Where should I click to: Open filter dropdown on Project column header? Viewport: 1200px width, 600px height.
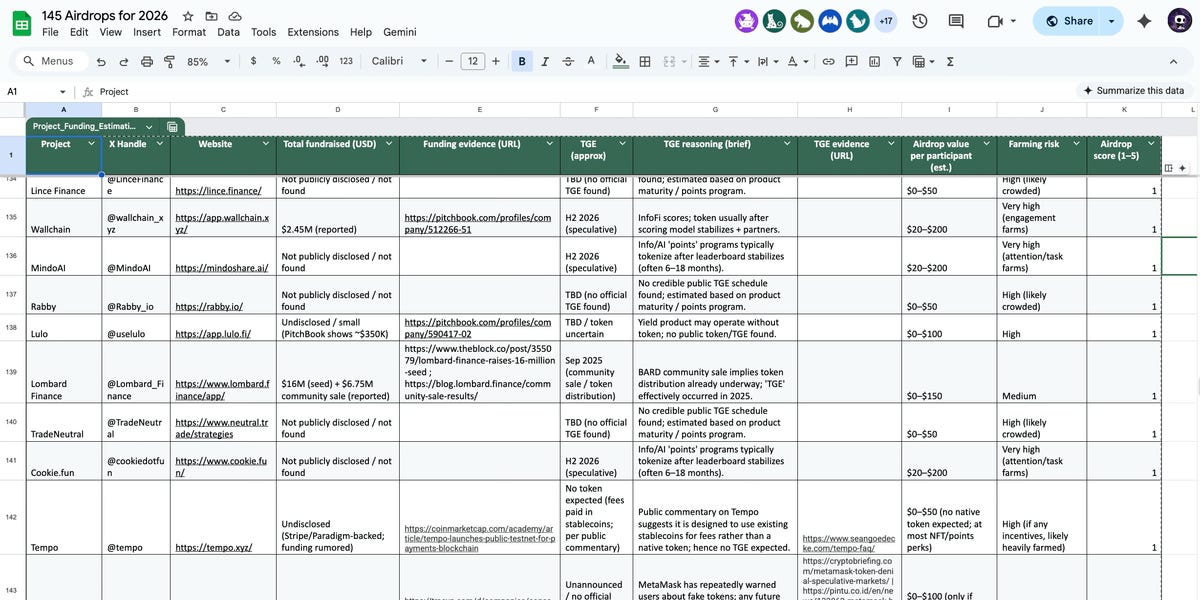tap(91, 144)
